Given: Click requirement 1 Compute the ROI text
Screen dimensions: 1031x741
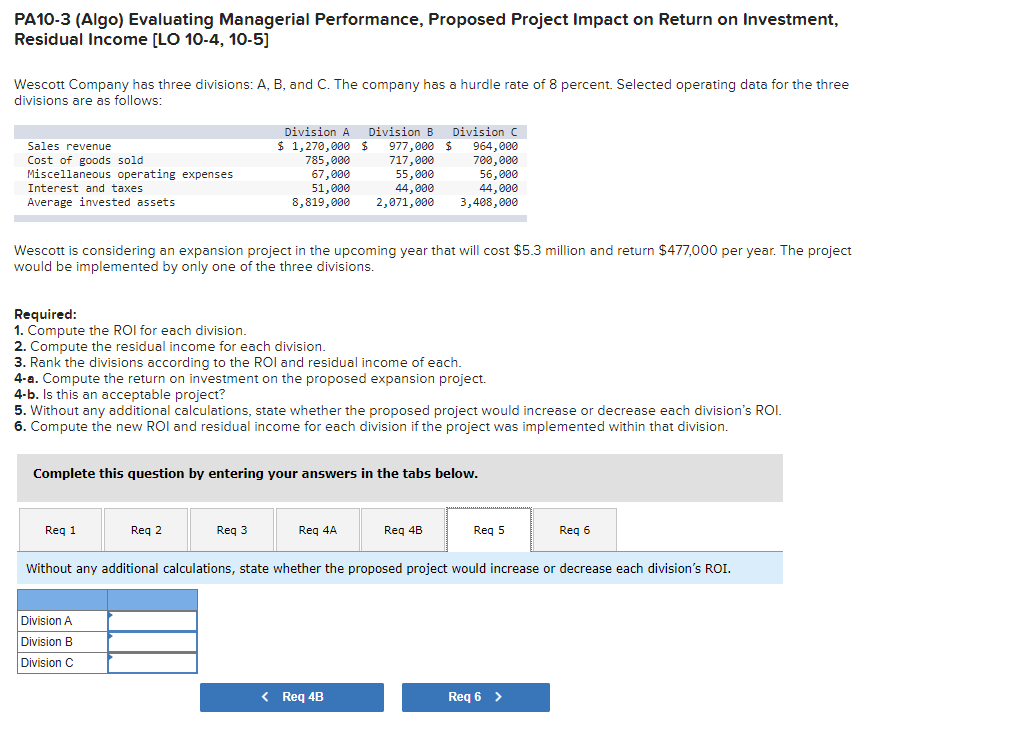Looking at the screenshot, I should (x=130, y=331).
